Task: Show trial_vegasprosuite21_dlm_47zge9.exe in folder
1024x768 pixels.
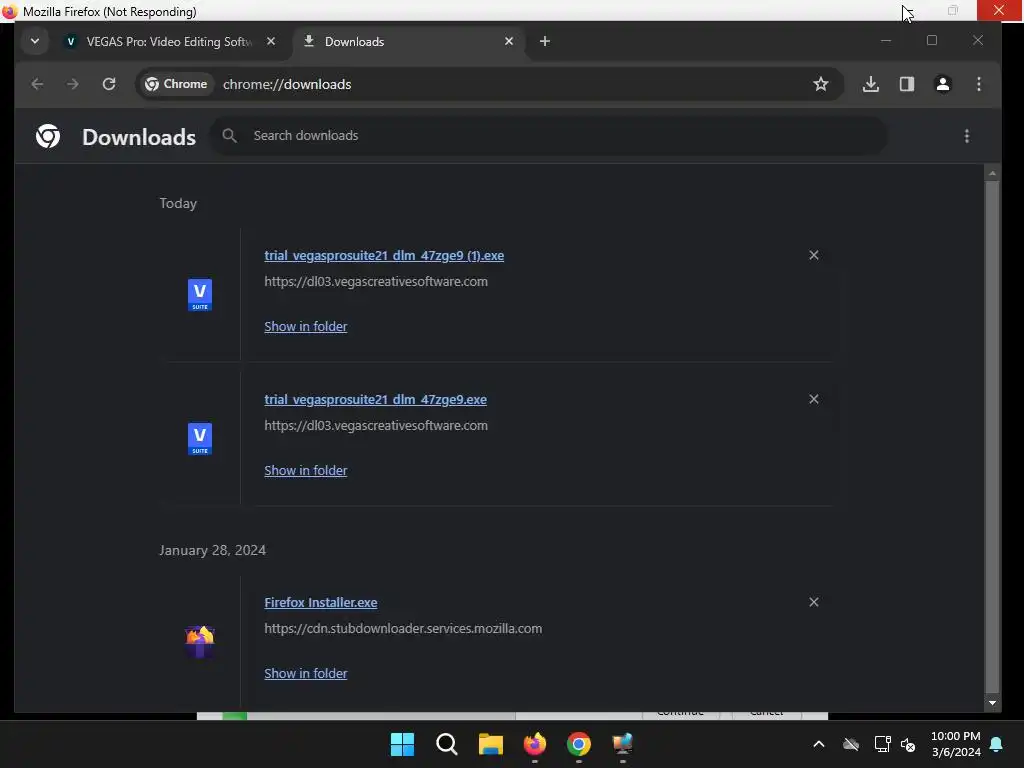Action: [306, 470]
